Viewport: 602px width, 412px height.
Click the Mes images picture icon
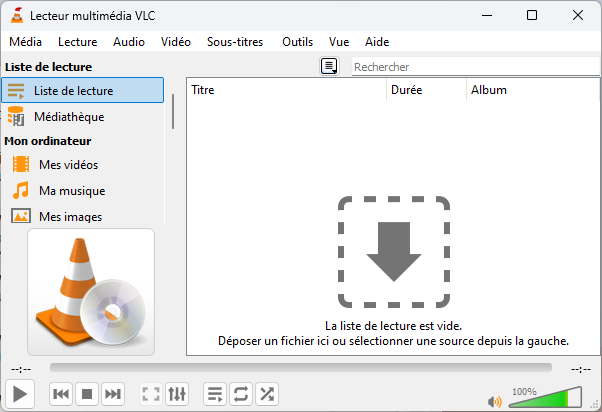[x=21, y=216]
